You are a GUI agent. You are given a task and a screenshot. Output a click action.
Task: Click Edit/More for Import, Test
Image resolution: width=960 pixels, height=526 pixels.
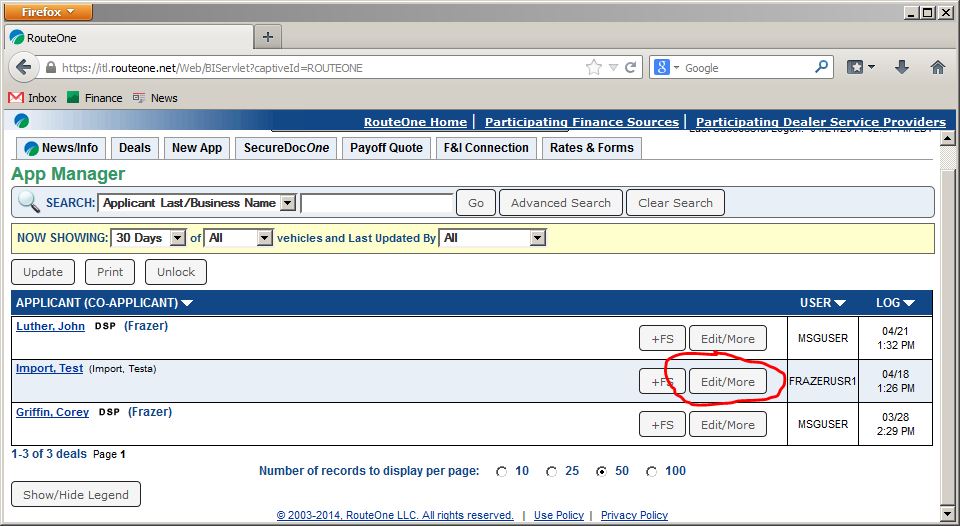tap(728, 381)
